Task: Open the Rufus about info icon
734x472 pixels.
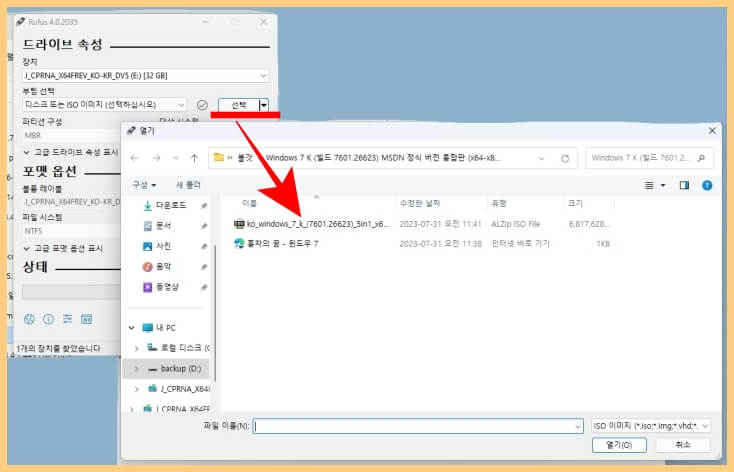Action: pyautogui.click(x=48, y=319)
